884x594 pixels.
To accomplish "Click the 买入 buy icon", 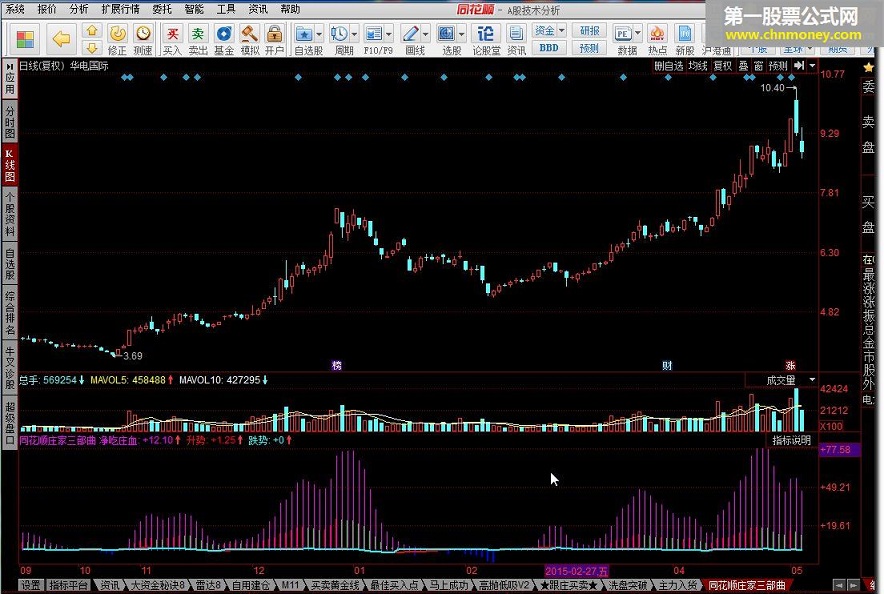I will tap(172, 34).
